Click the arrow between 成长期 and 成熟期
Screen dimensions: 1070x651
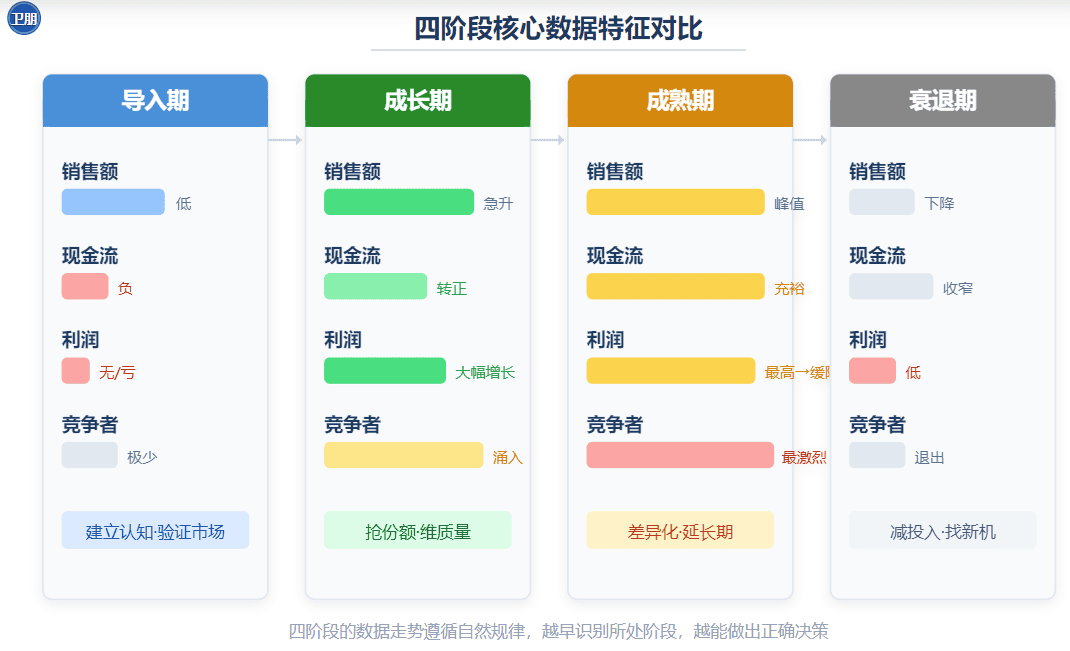(x=548, y=140)
